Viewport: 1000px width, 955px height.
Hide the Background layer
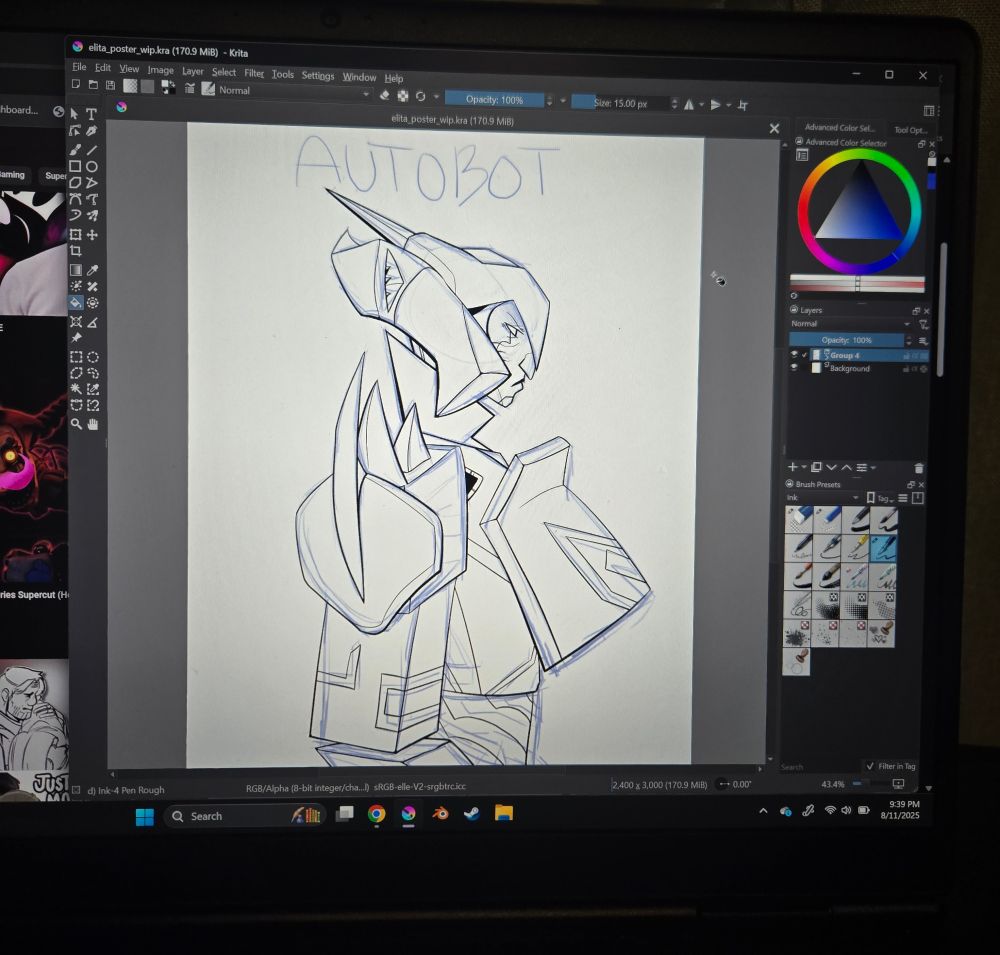(794, 368)
